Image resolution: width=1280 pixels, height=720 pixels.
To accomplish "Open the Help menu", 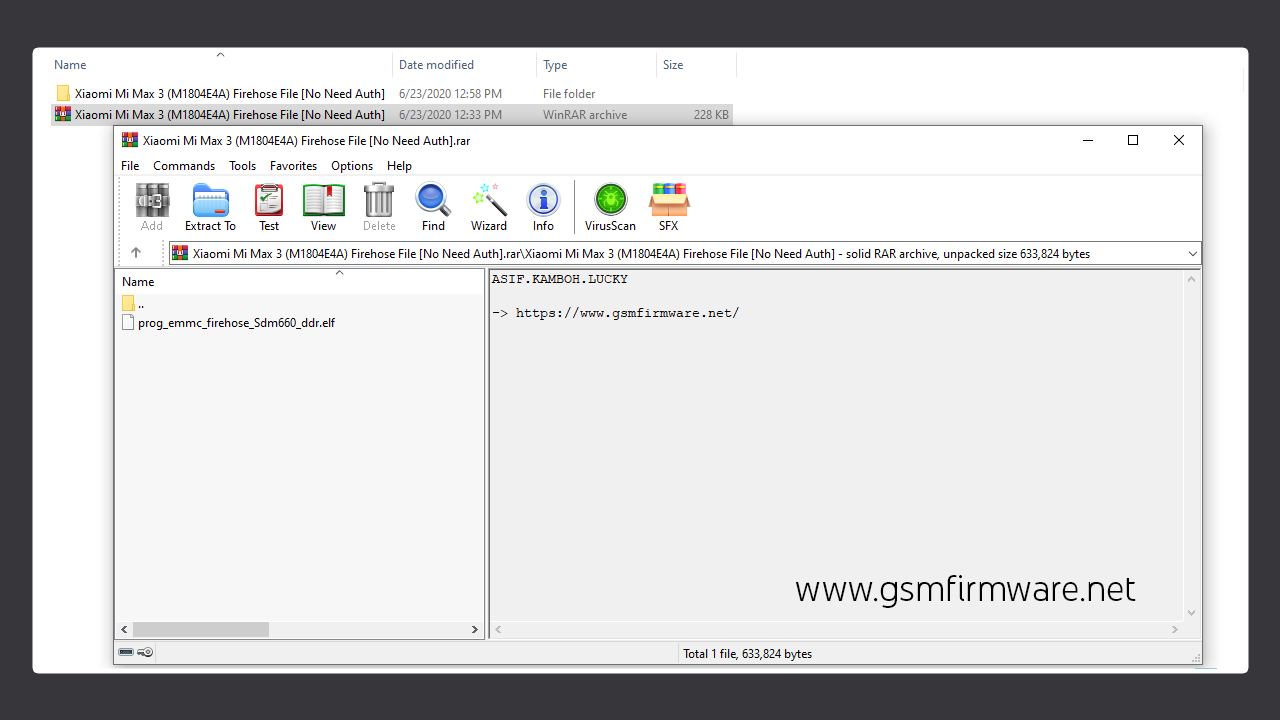I will coord(399,166).
